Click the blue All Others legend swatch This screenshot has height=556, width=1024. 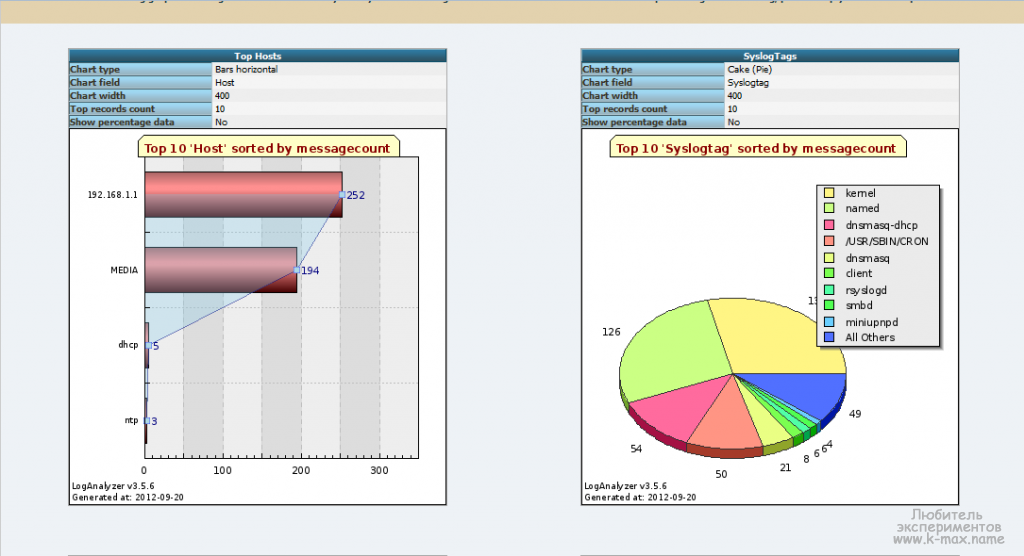[x=828, y=338]
